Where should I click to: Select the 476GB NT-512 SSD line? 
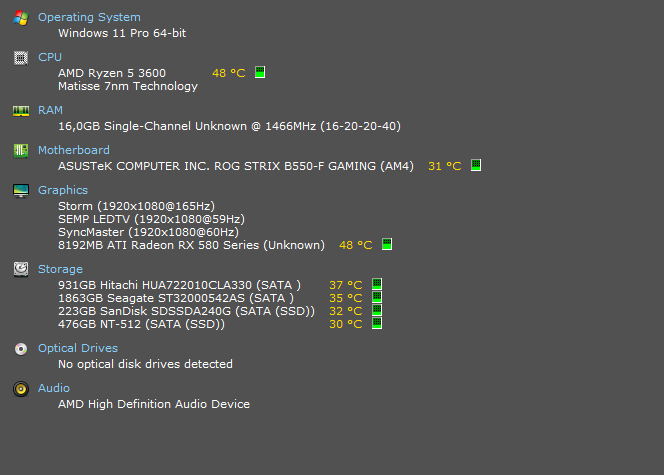[141, 324]
